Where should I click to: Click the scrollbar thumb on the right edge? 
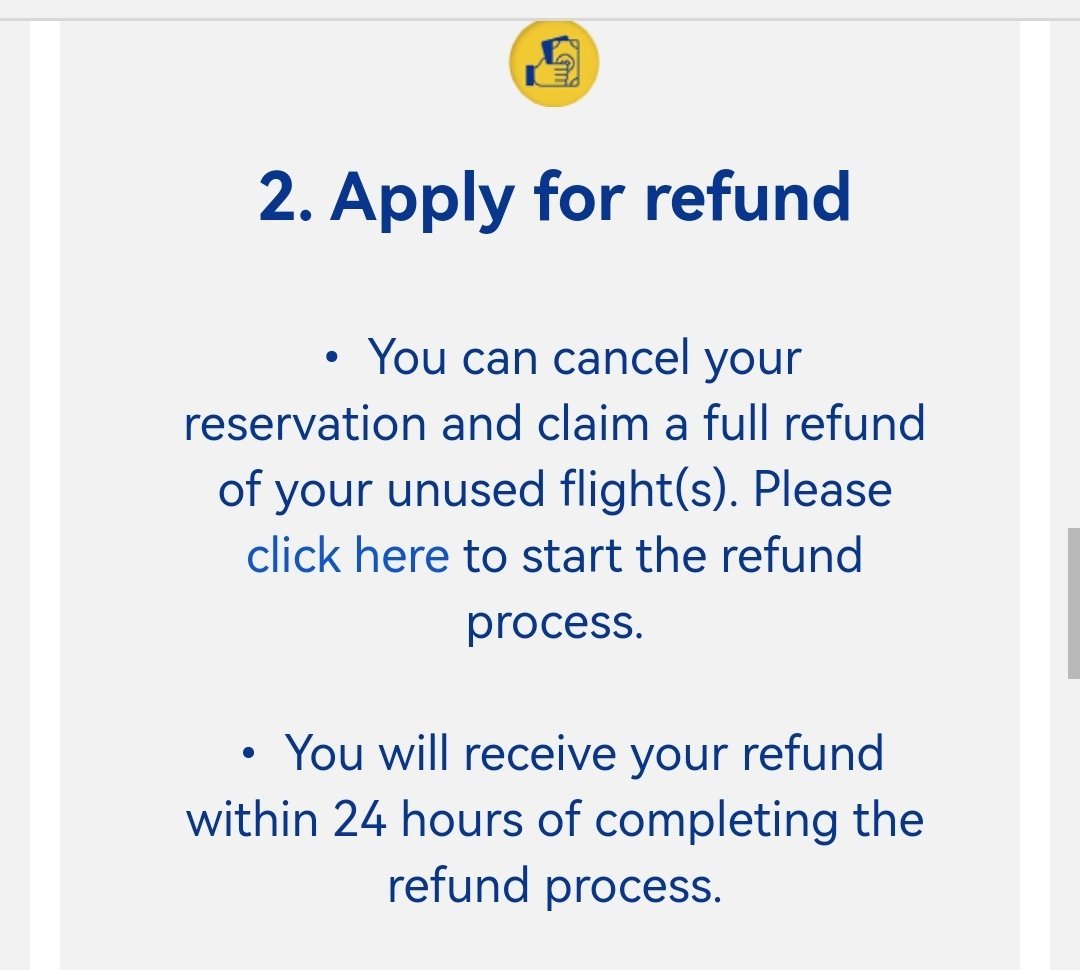tap(1073, 604)
